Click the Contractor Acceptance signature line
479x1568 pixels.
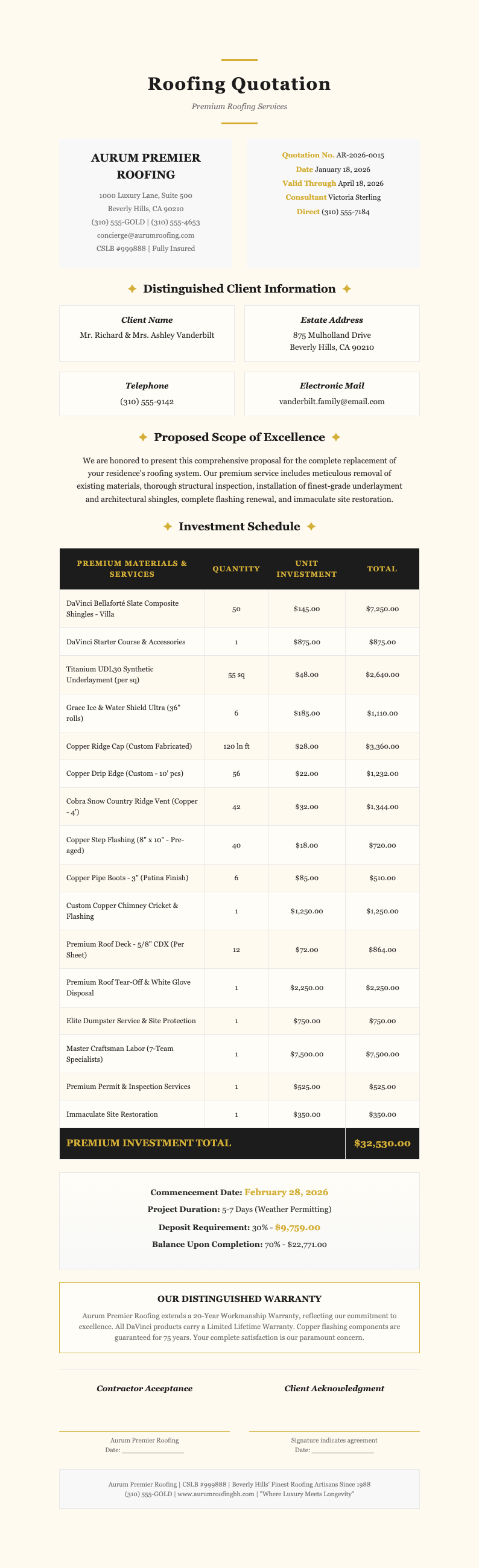click(x=144, y=1430)
